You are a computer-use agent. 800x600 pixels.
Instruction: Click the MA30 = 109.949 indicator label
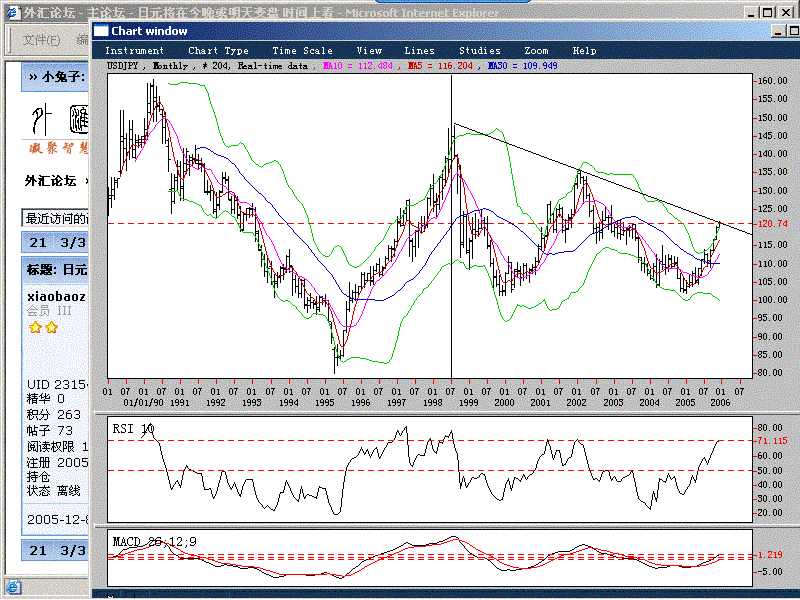(x=522, y=66)
